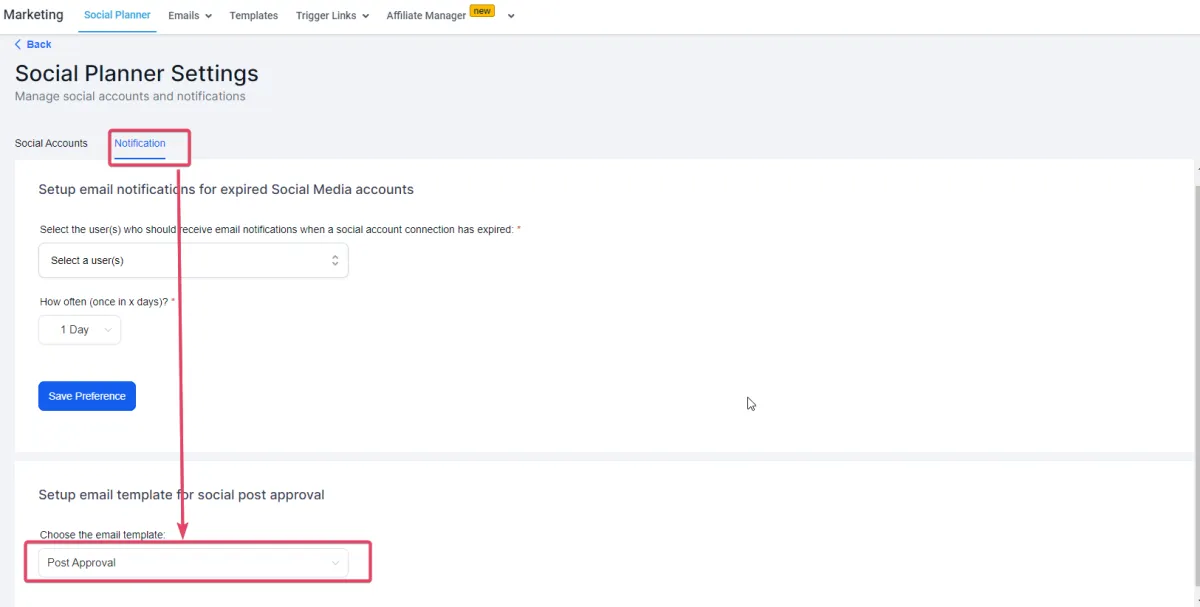Open the 'Select a user(s)' dropdown
This screenshot has width=1200, height=607.
click(193, 260)
